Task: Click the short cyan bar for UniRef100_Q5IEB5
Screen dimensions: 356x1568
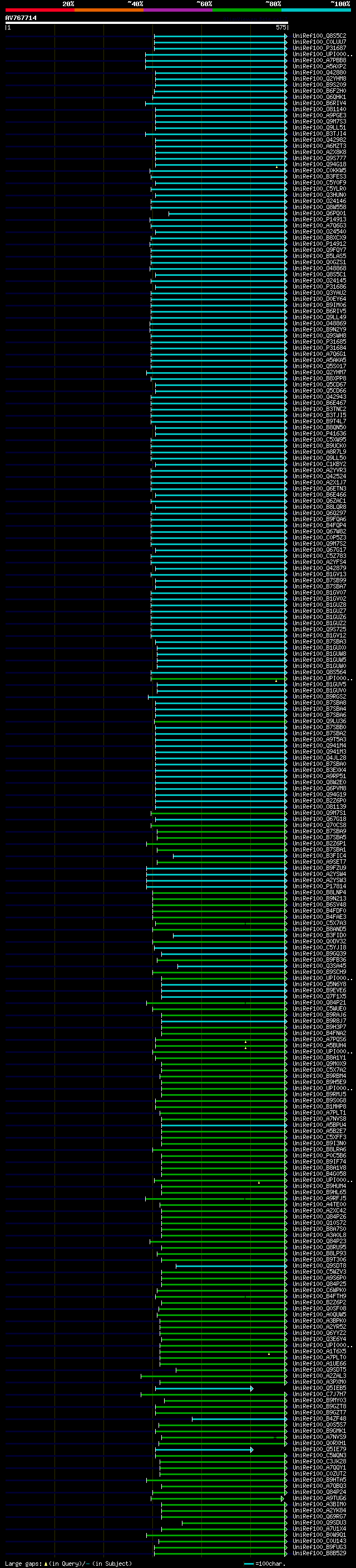Action: coord(204,1388)
